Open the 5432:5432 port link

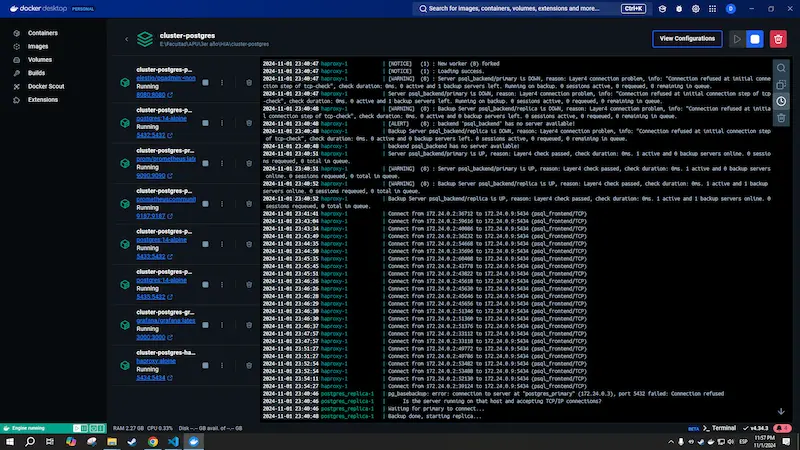pos(154,135)
